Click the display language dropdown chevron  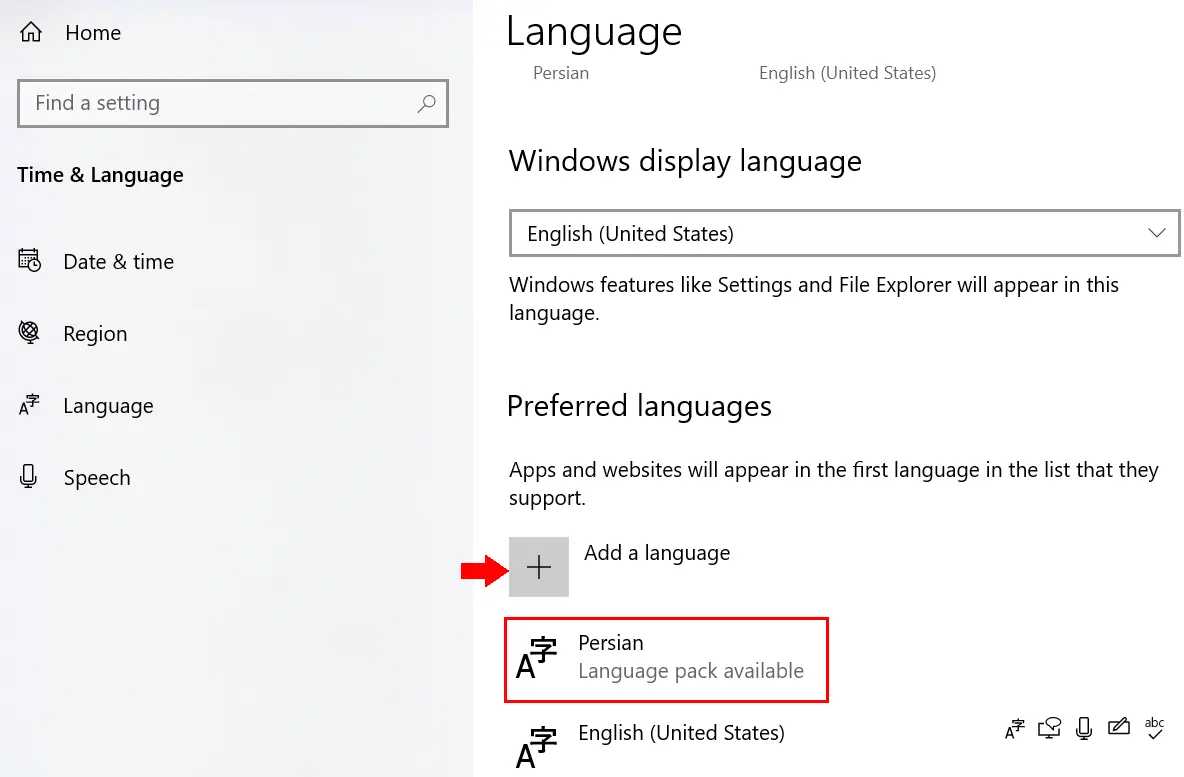pos(1157,233)
